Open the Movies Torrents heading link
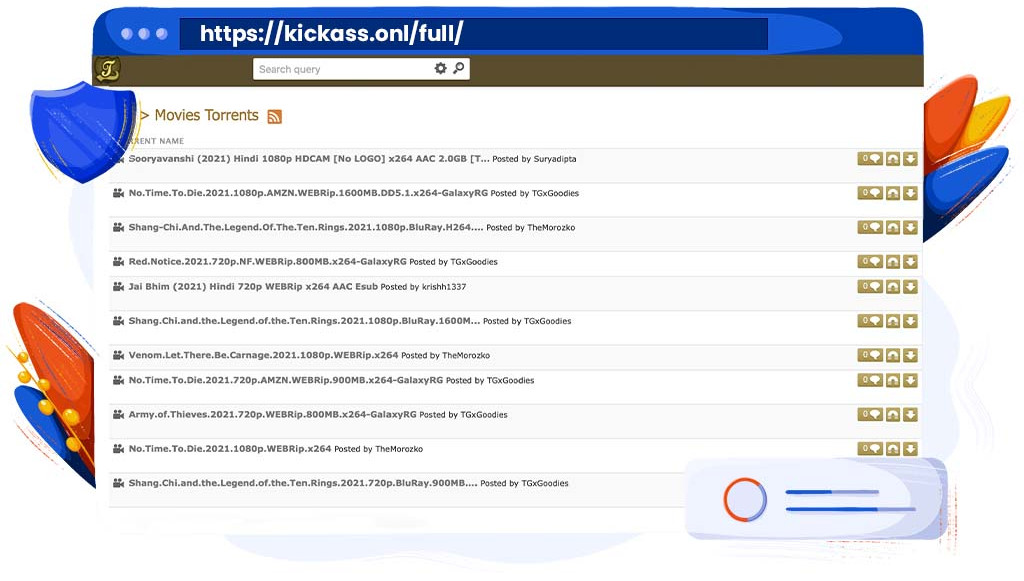1024x581 pixels. 206,116
